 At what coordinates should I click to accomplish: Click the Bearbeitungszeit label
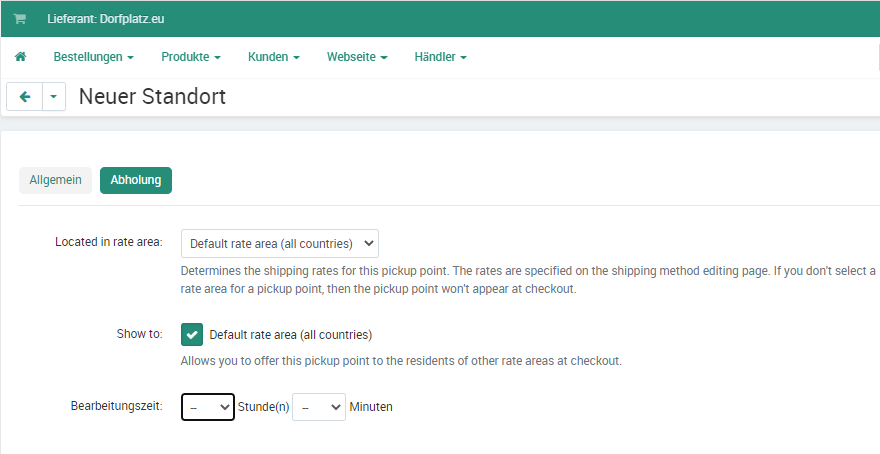click(117, 406)
